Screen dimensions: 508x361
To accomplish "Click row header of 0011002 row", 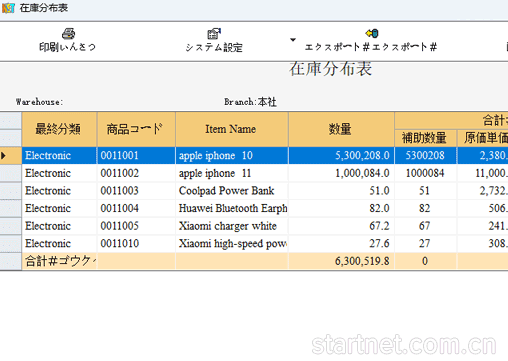I will click(x=11, y=173).
